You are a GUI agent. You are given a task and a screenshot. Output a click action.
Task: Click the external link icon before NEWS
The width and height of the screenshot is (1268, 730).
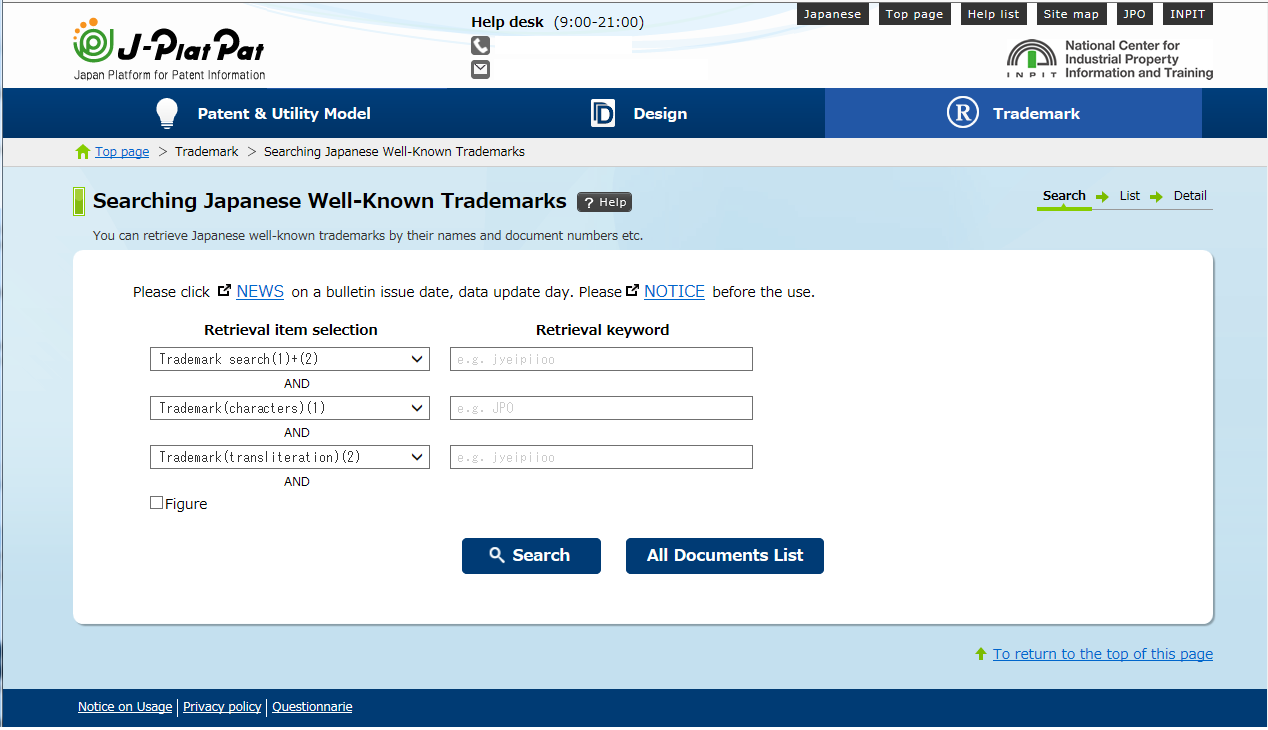[225, 291]
